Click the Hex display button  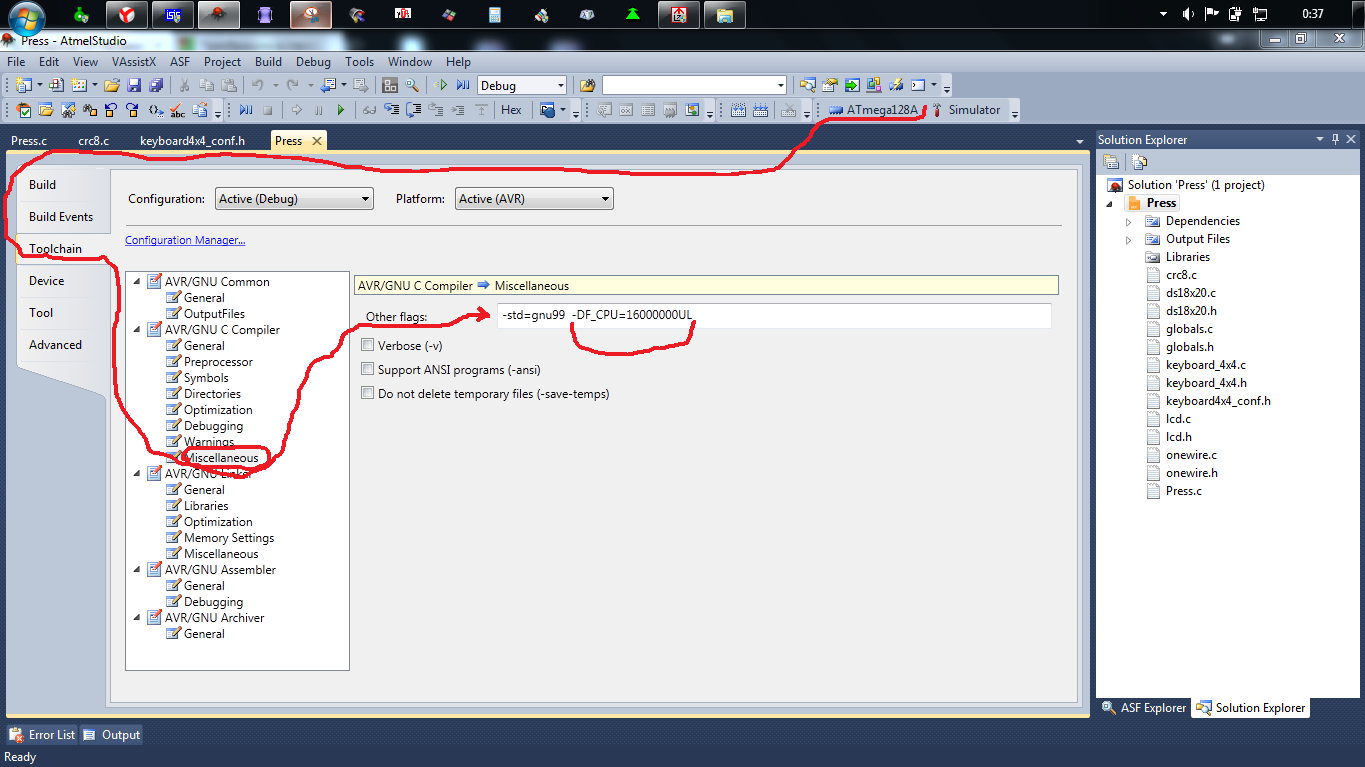(511, 110)
